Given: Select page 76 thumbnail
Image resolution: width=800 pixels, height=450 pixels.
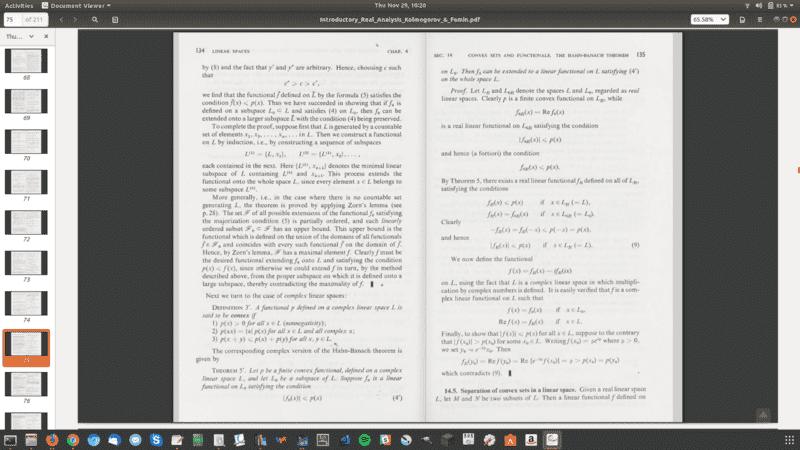Looking at the screenshot, I should (x=26, y=384).
